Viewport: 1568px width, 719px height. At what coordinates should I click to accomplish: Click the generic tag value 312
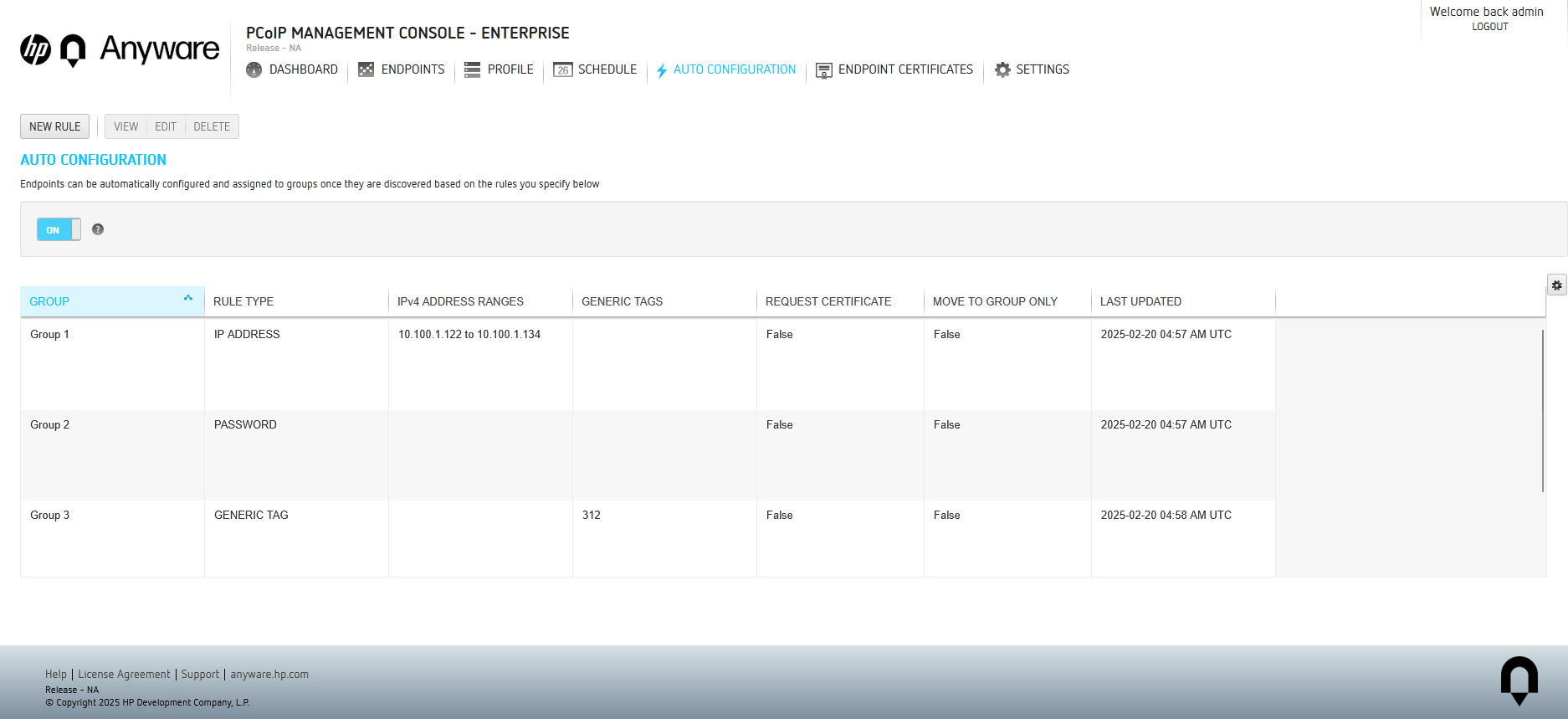pyautogui.click(x=592, y=515)
